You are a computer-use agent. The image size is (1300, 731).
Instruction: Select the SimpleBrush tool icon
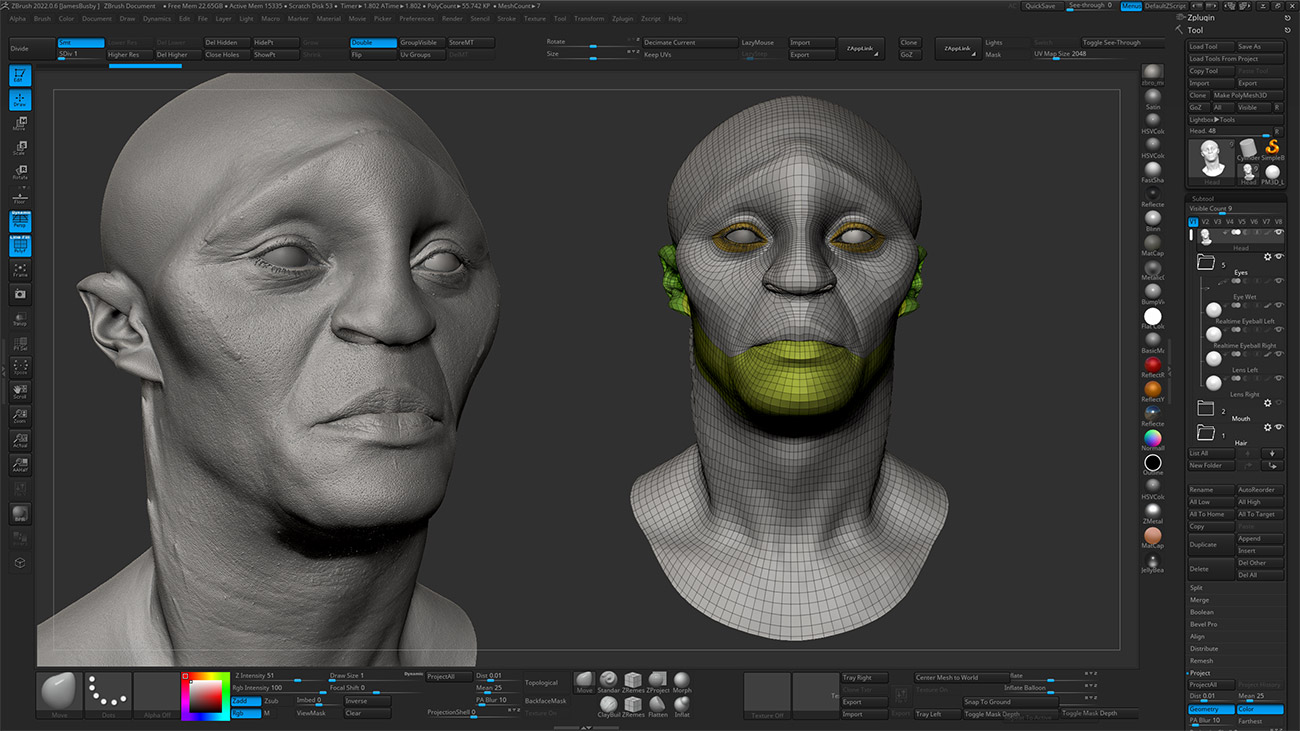coord(1272,148)
